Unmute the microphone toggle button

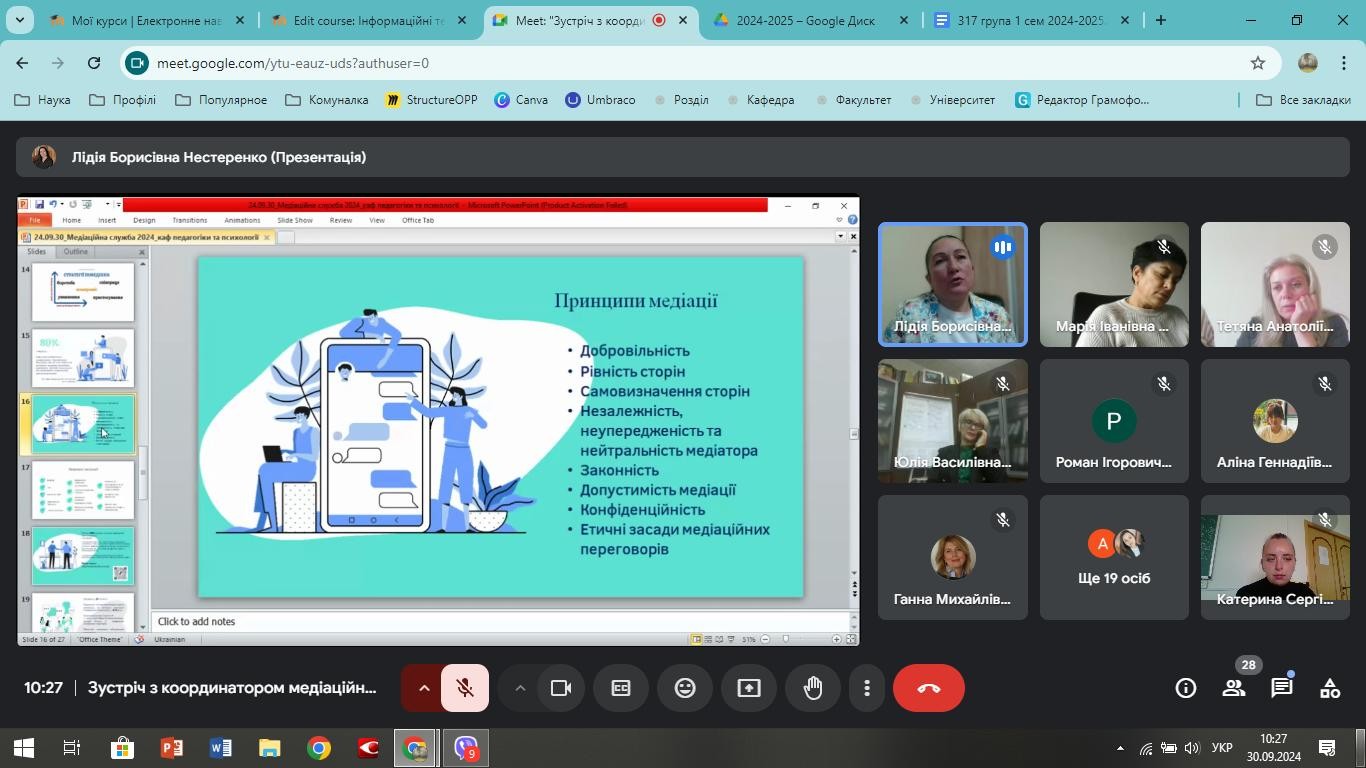point(465,688)
